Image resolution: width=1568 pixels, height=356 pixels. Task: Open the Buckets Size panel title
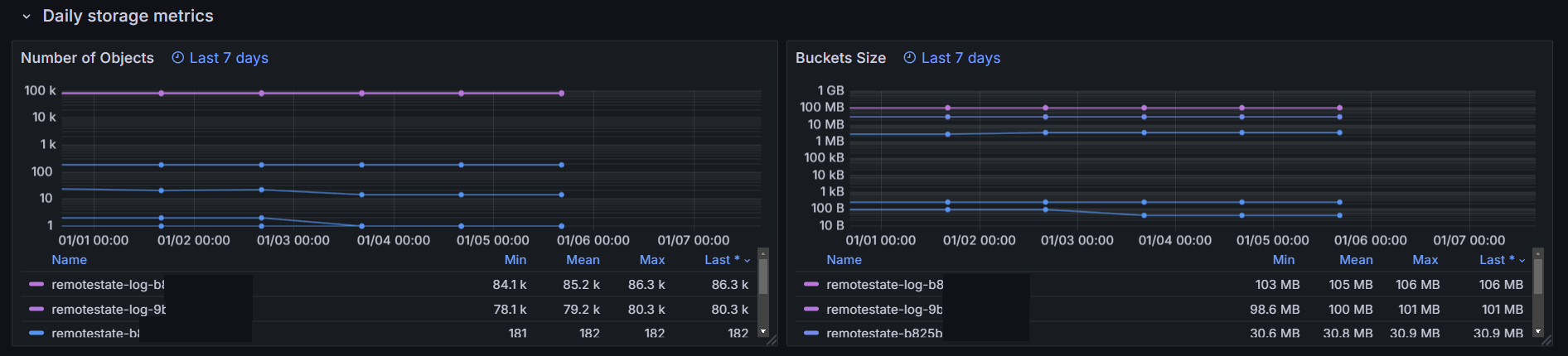(x=840, y=58)
